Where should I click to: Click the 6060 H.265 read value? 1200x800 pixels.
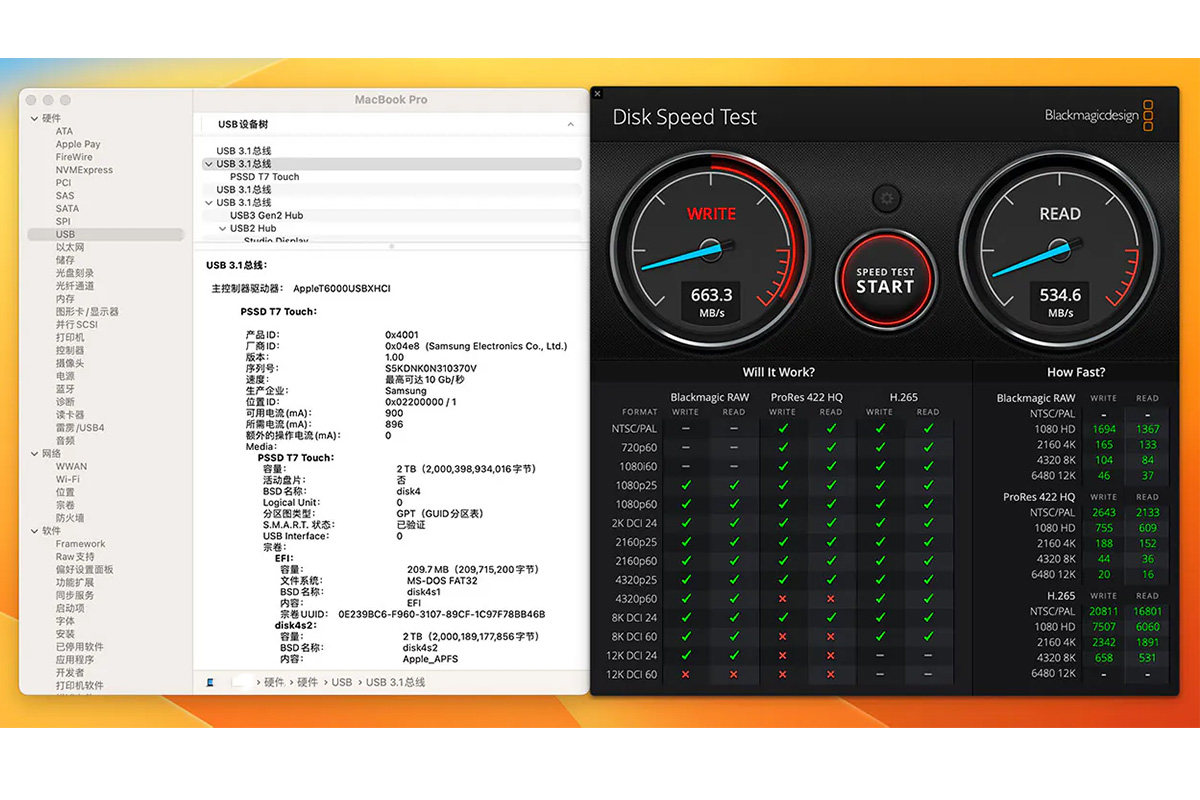tap(1147, 627)
